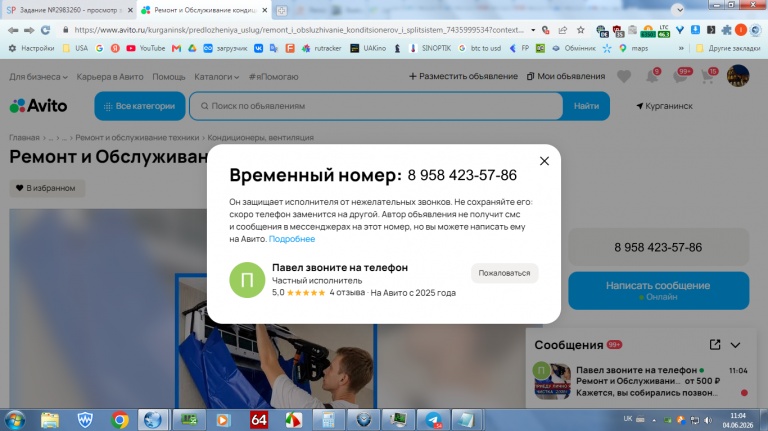Collapse the Сообщения panel chevron
Viewport: 768px width, 431px height.
[x=735, y=345]
